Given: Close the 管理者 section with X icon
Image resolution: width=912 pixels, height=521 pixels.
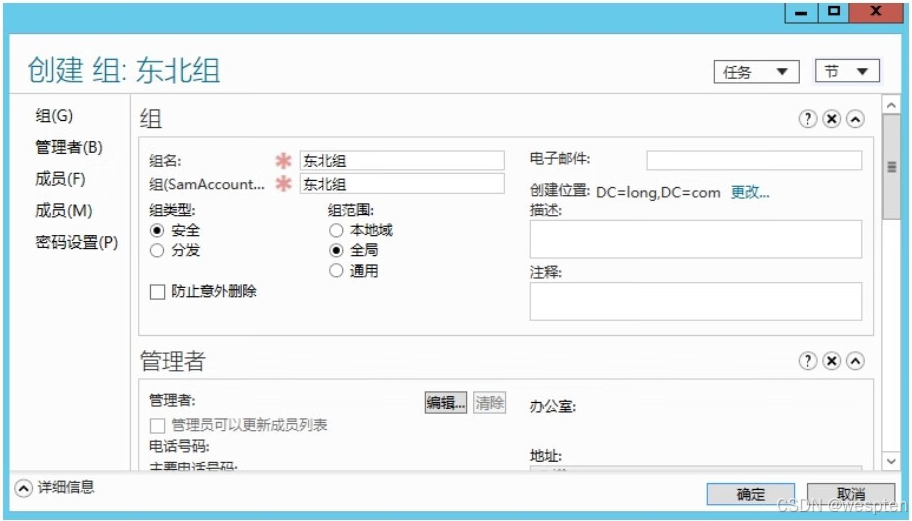Looking at the screenshot, I should (x=832, y=361).
